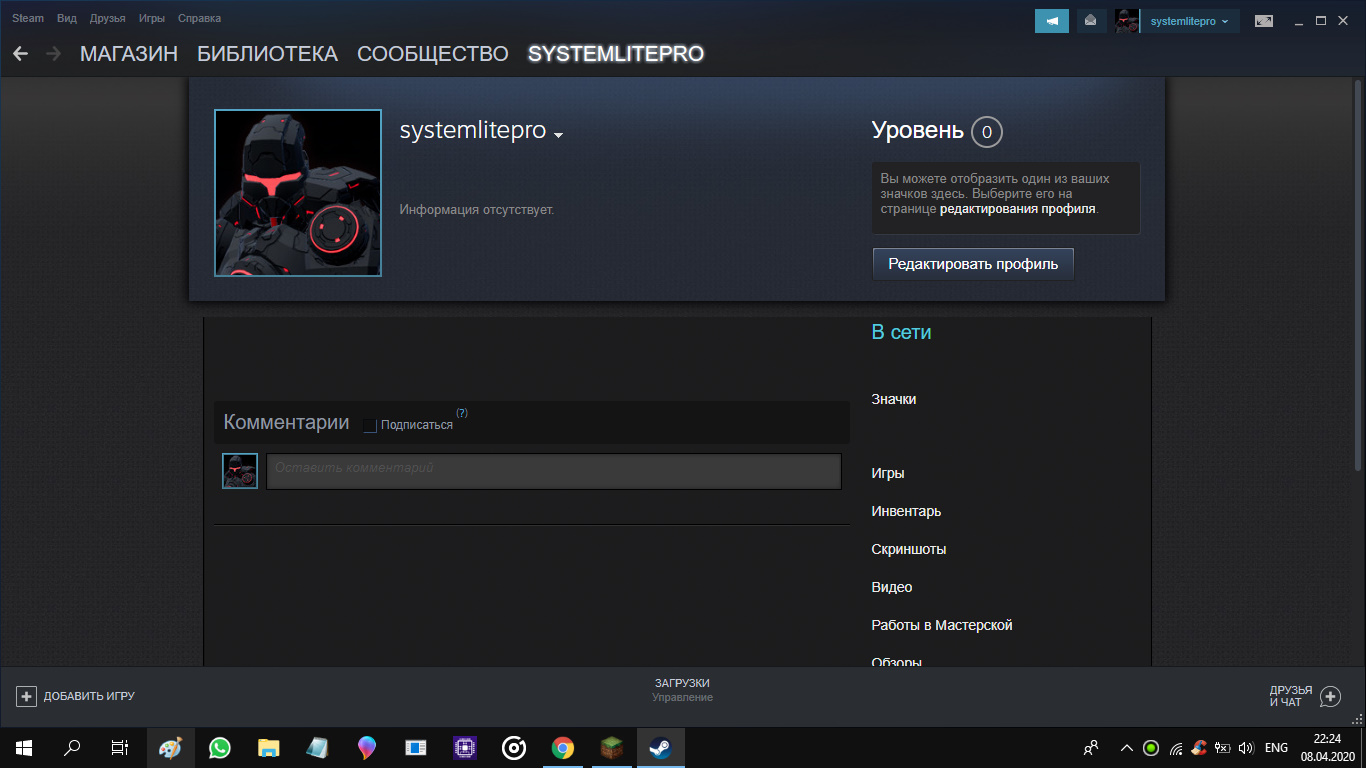The width and height of the screenshot is (1366, 768).
Task: Open the Игры link in the profile sidebar
Action: 888,473
